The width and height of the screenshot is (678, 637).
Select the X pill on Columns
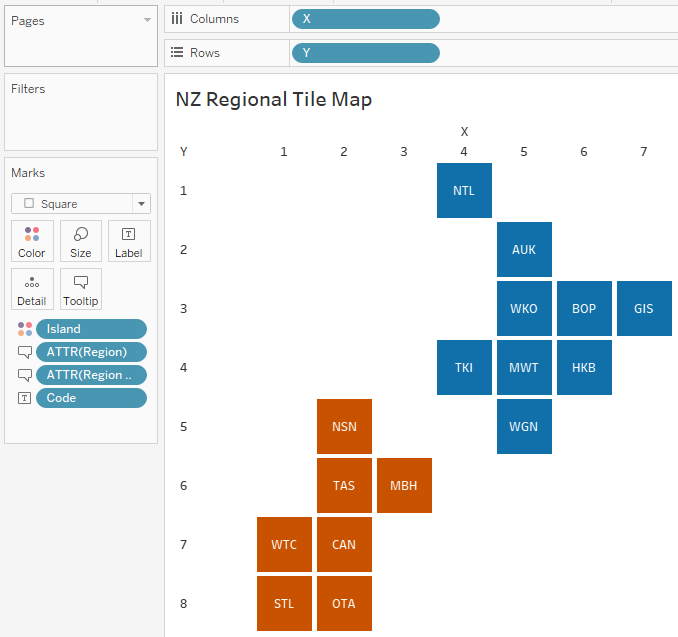tap(365, 19)
